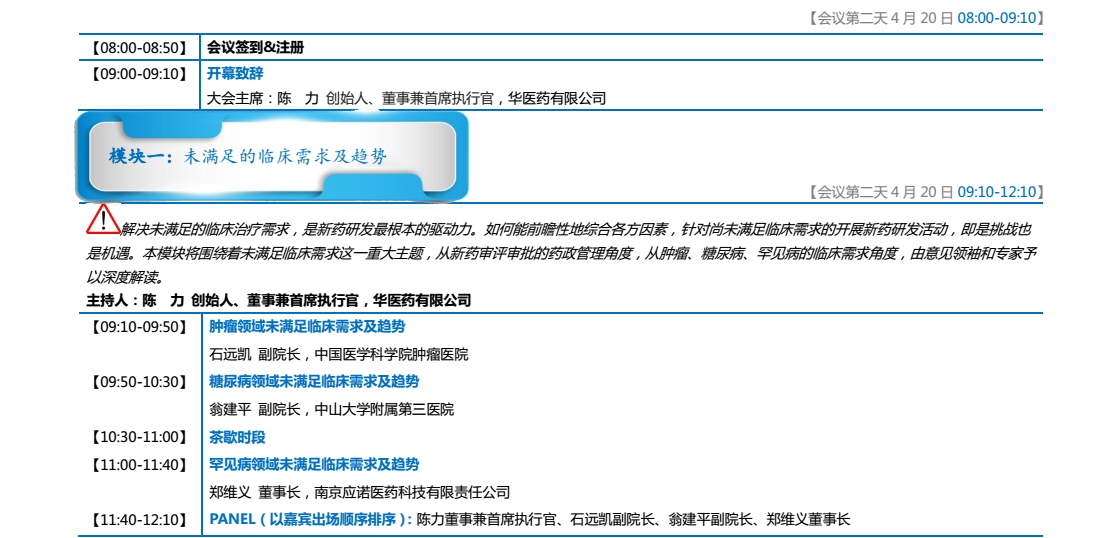Click the panelist list starting 陈力董事兼首席执行官

(x=634, y=519)
